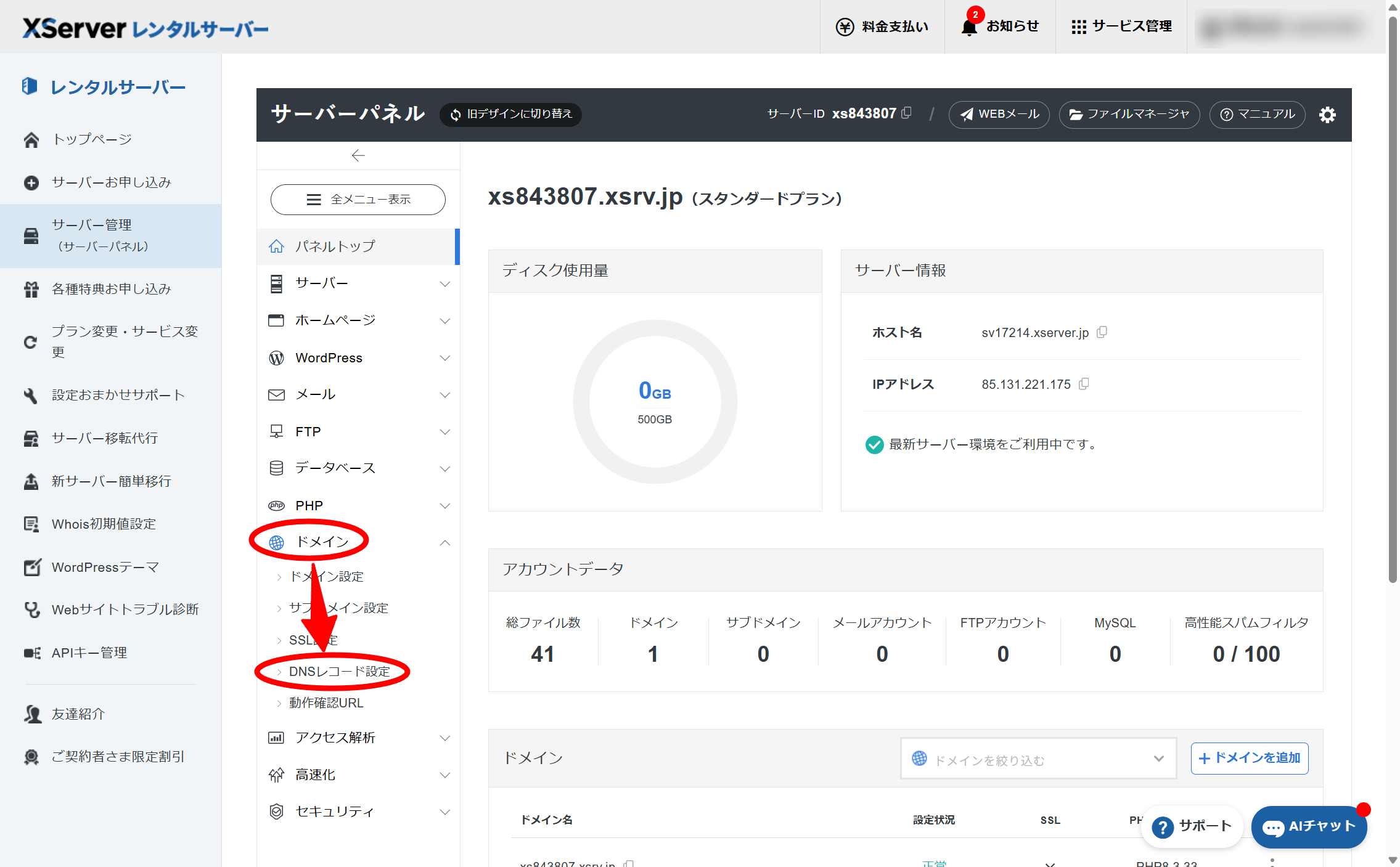1400x867 pixels.
Task: Open the サービス管理 grid menu
Action: click(x=1121, y=26)
